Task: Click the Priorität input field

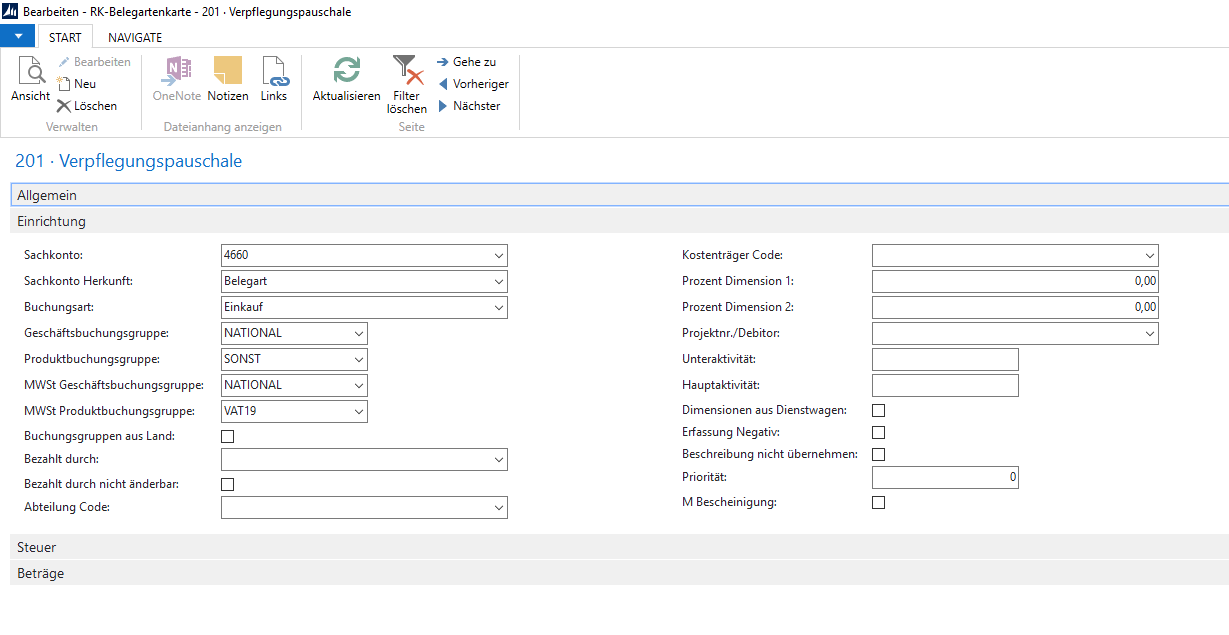Action: click(x=944, y=477)
